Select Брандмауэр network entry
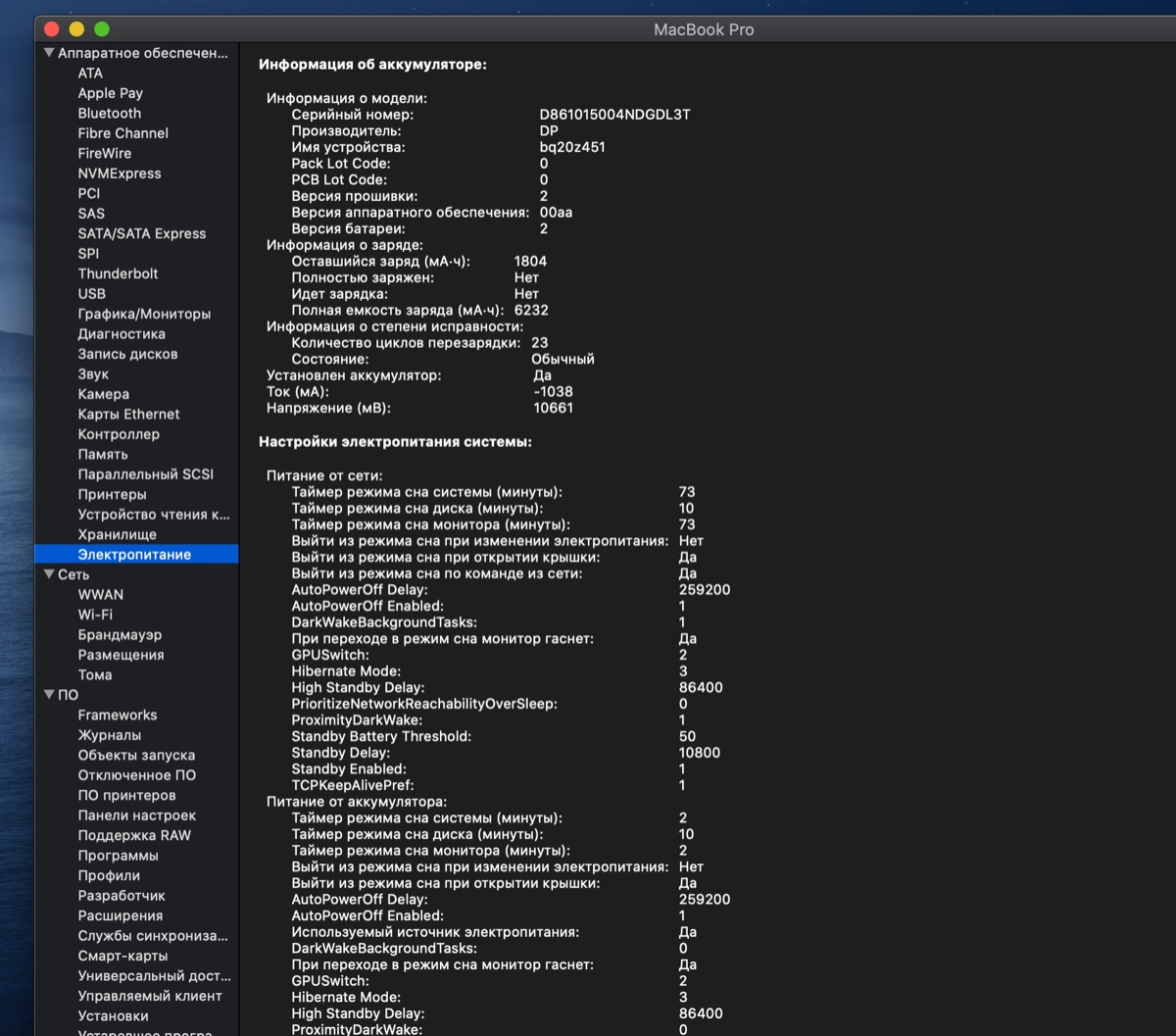The height and width of the screenshot is (1036, 1176). [x=120, y=635]
